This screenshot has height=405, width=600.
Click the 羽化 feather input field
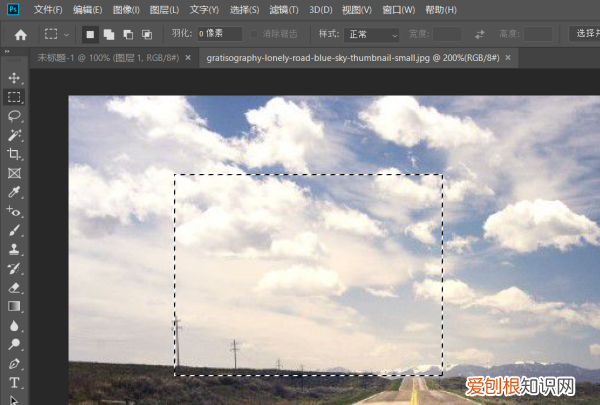click(x=218, y=34)
